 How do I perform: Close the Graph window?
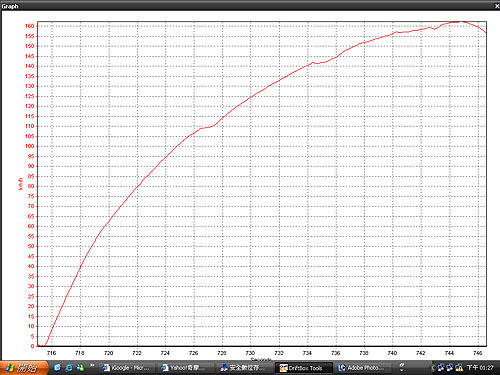pyautogui.click(x=497, y=6)
